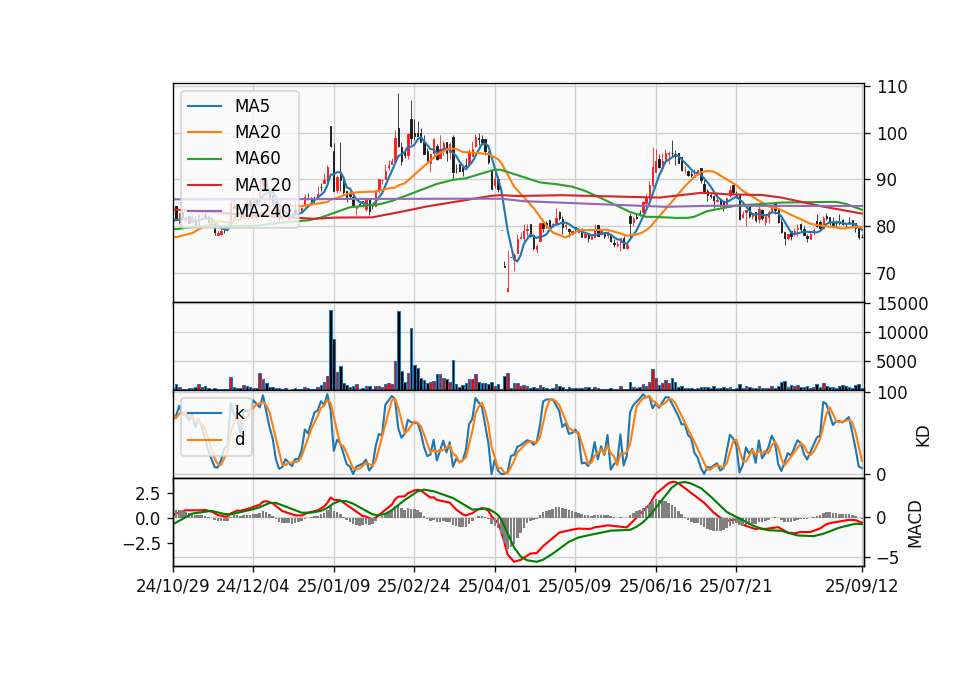This screenshot has width=960, height=690.
Task: Click the MA5 legend label
Action: pyautogui.click(x=252, y=106)
